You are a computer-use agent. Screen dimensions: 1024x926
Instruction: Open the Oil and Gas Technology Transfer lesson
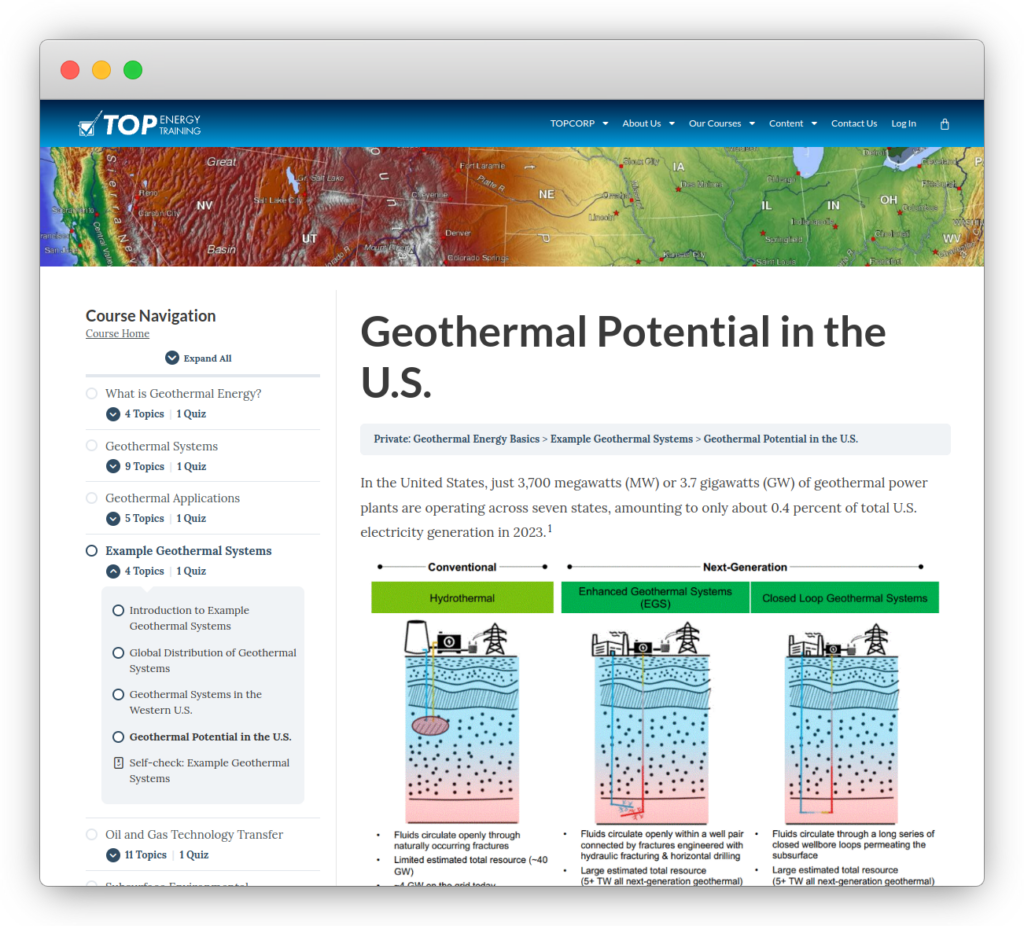[194, 834]
